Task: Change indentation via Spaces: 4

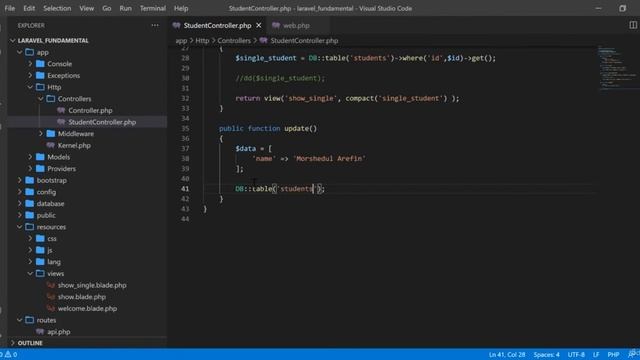Action: [546, 354]
